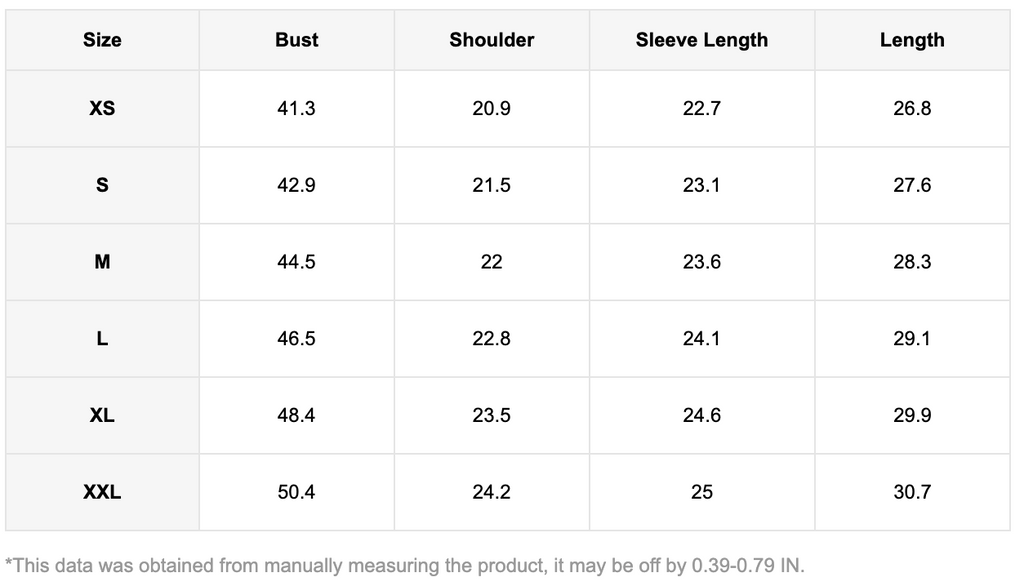
Task: Click the Shoulder column header
Action: (x=491, y=40)
